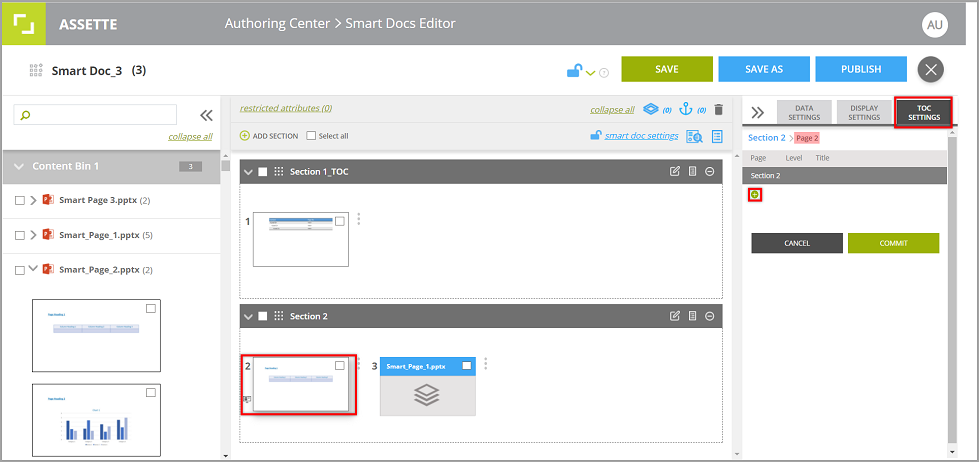Switch to the TOC SETTINGS tab
Screen dimensions: 979x462
[924, 112]
